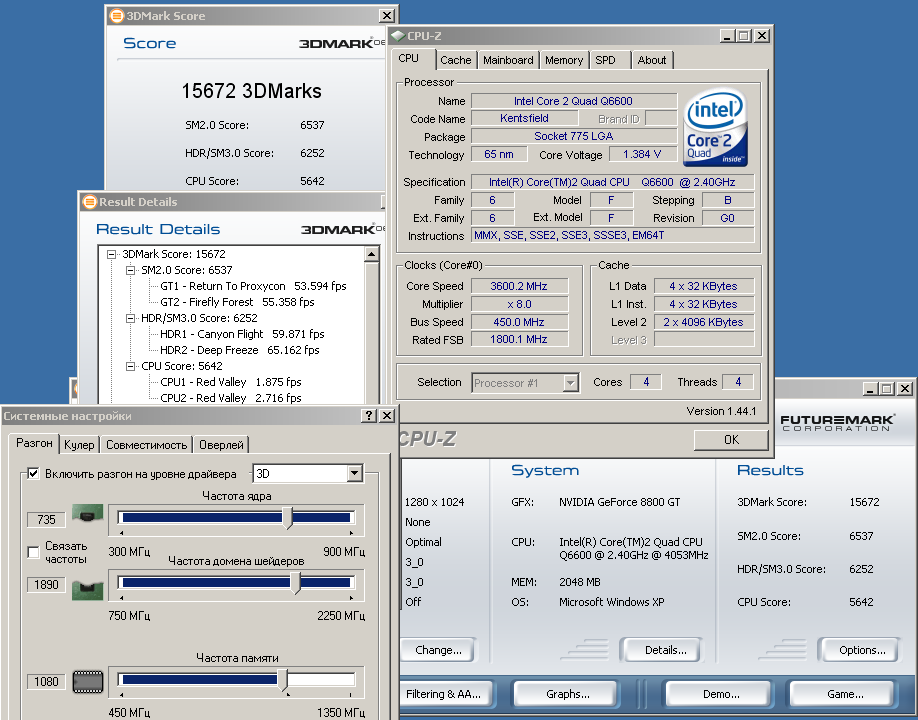Click the Core Voltage value 1.384 V
Screen dimensions: 918x720
tap(642, 155)
